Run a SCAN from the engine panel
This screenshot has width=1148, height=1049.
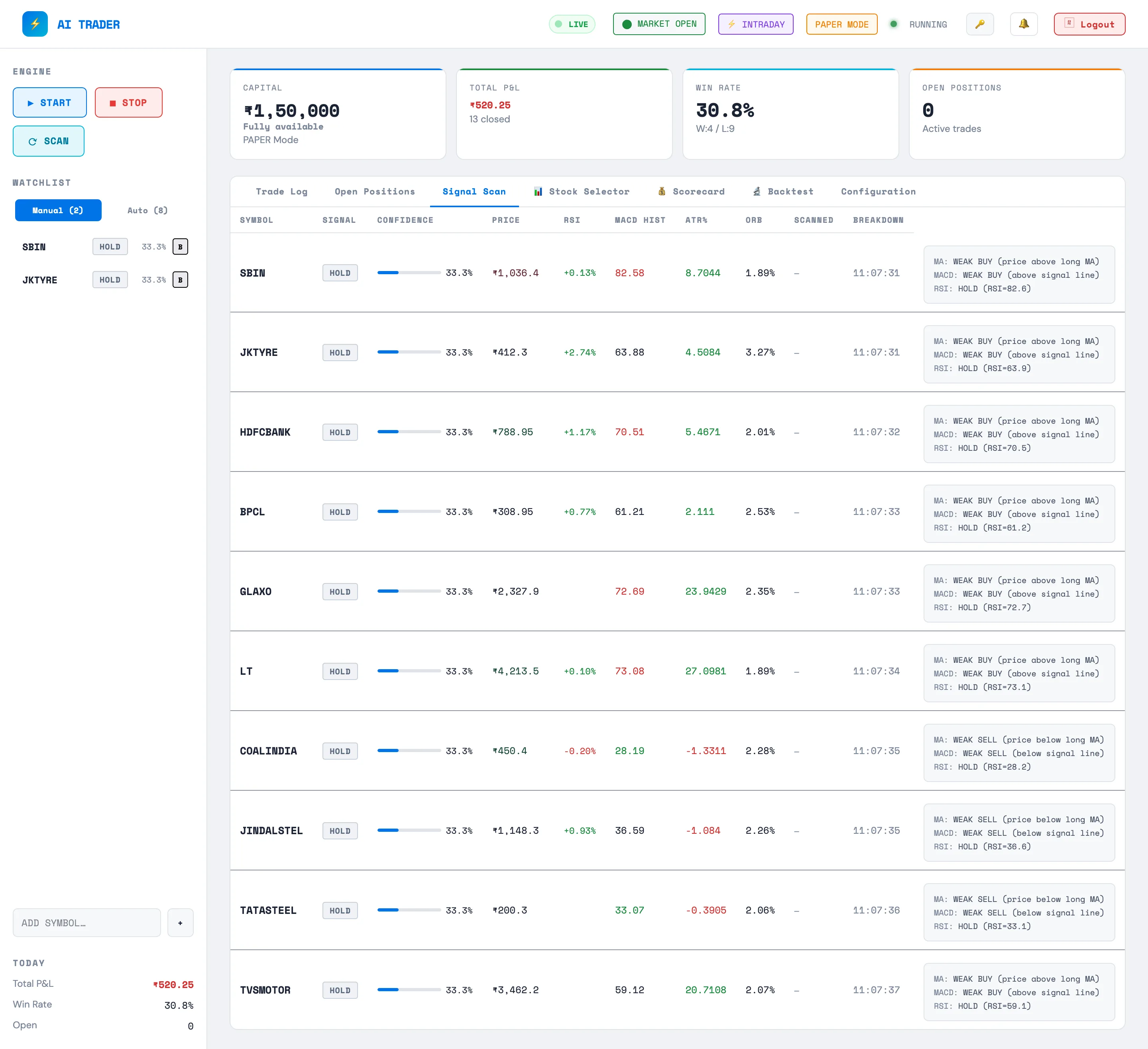[x=48, y=141]
